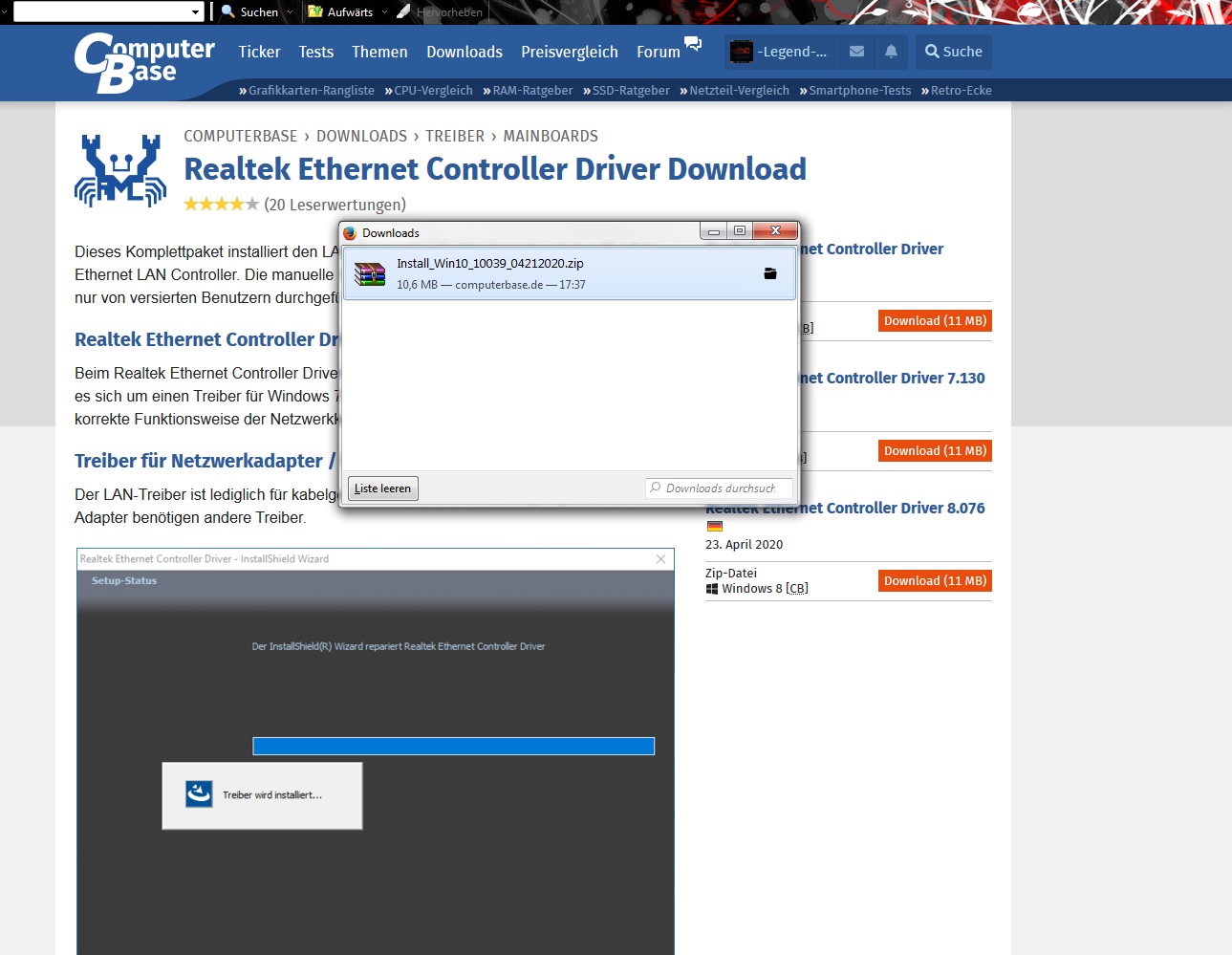1232x955 pixels.
Task: Open the RAM-Ratgeber link
Action: (532, 91)
